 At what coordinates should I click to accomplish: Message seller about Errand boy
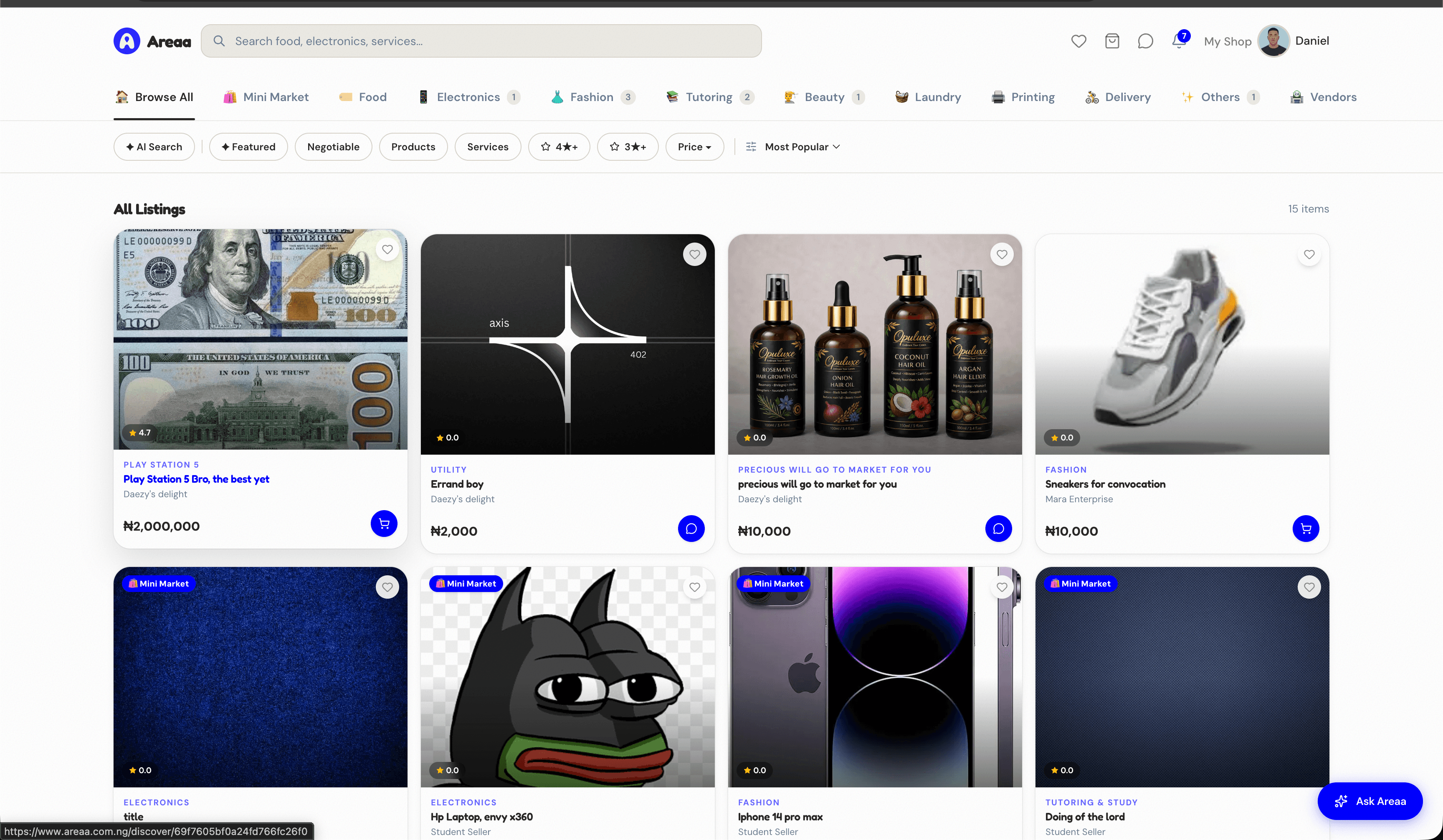pyautogui.click(x=691, y=529)
